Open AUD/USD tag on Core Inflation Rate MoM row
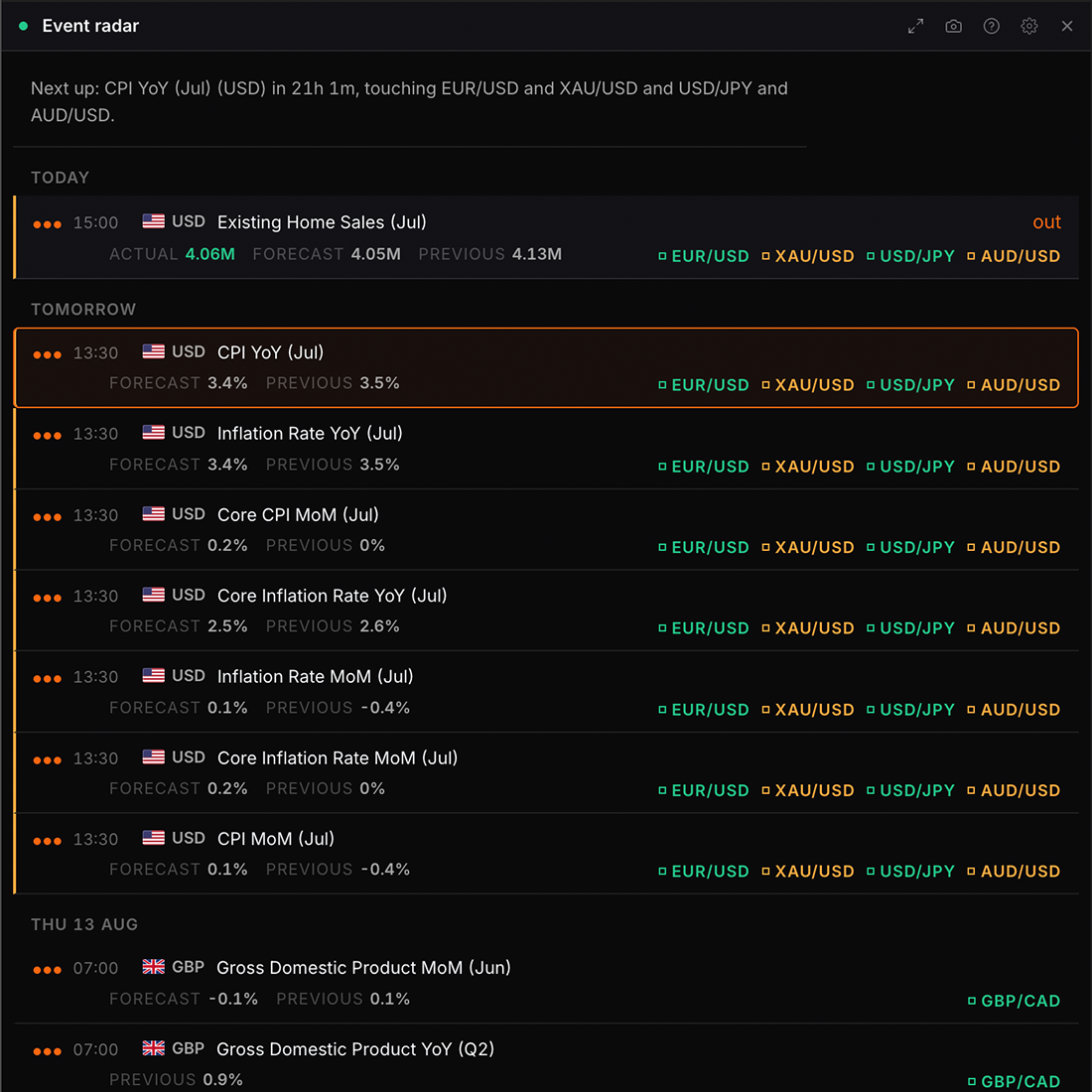The image size is (1092, 1092). [1014, 790]
